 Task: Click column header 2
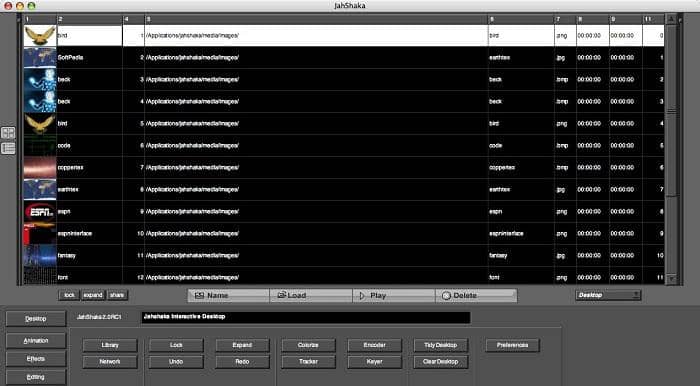click(89, 19)
